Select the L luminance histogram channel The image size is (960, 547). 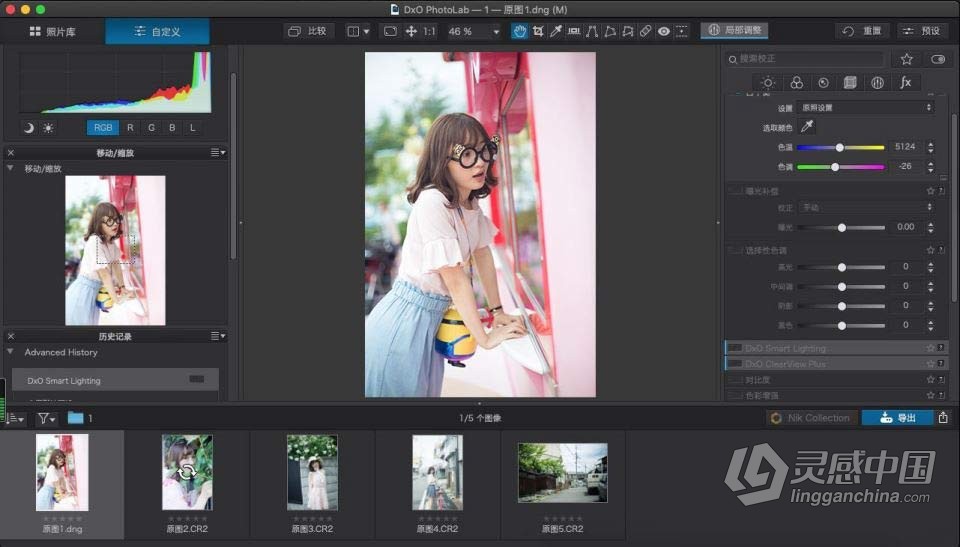[x=192, y=127]
